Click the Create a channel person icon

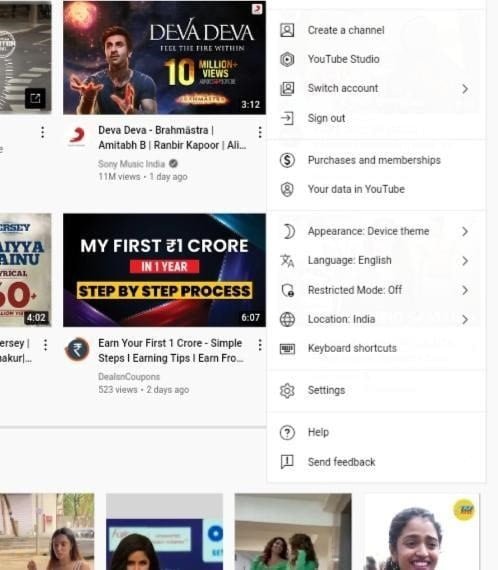point(287,30)
